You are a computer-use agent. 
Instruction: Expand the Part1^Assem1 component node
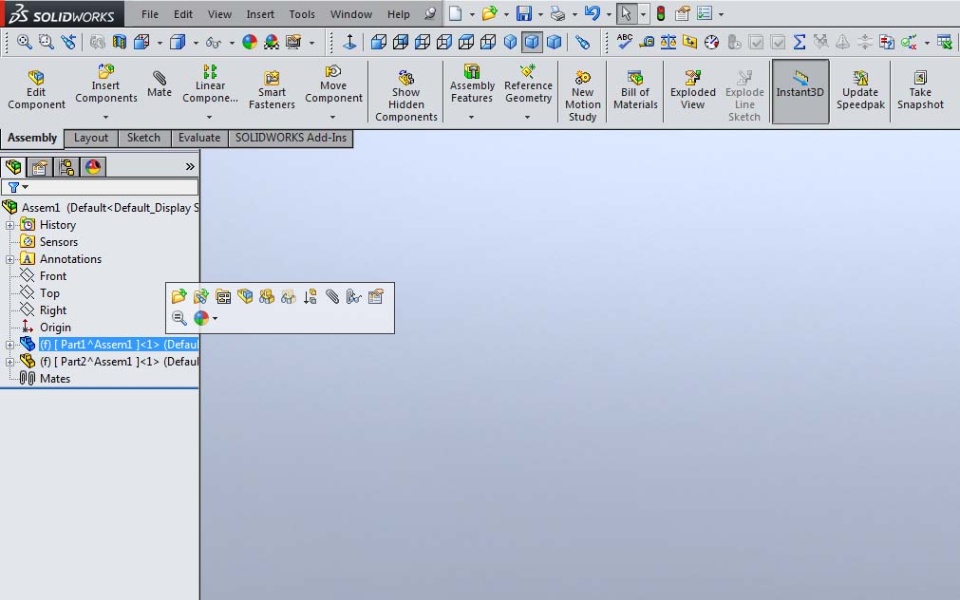[x=10, y=345]
